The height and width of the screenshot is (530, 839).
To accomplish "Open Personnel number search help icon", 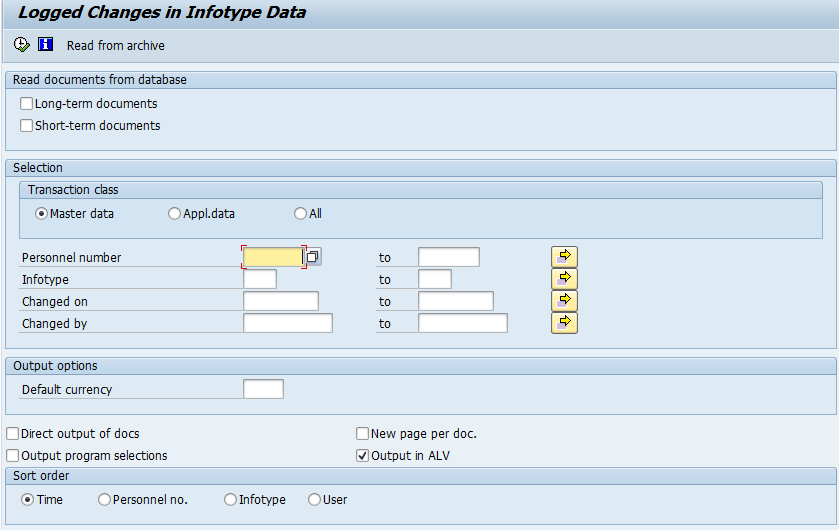I will (x=313, y=257).
